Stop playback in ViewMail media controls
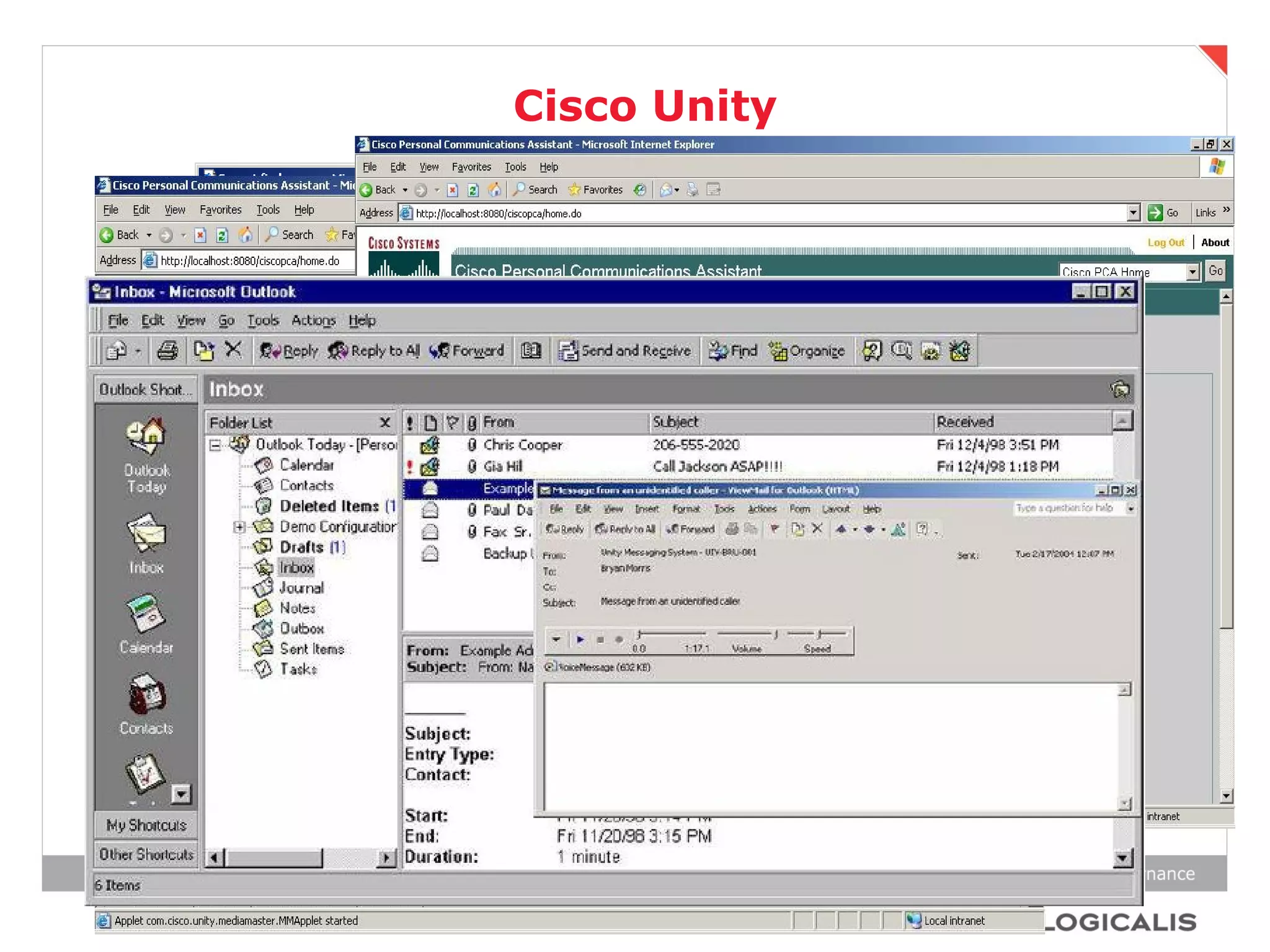Screen dimensions: 1270x952 click(600, 639)
